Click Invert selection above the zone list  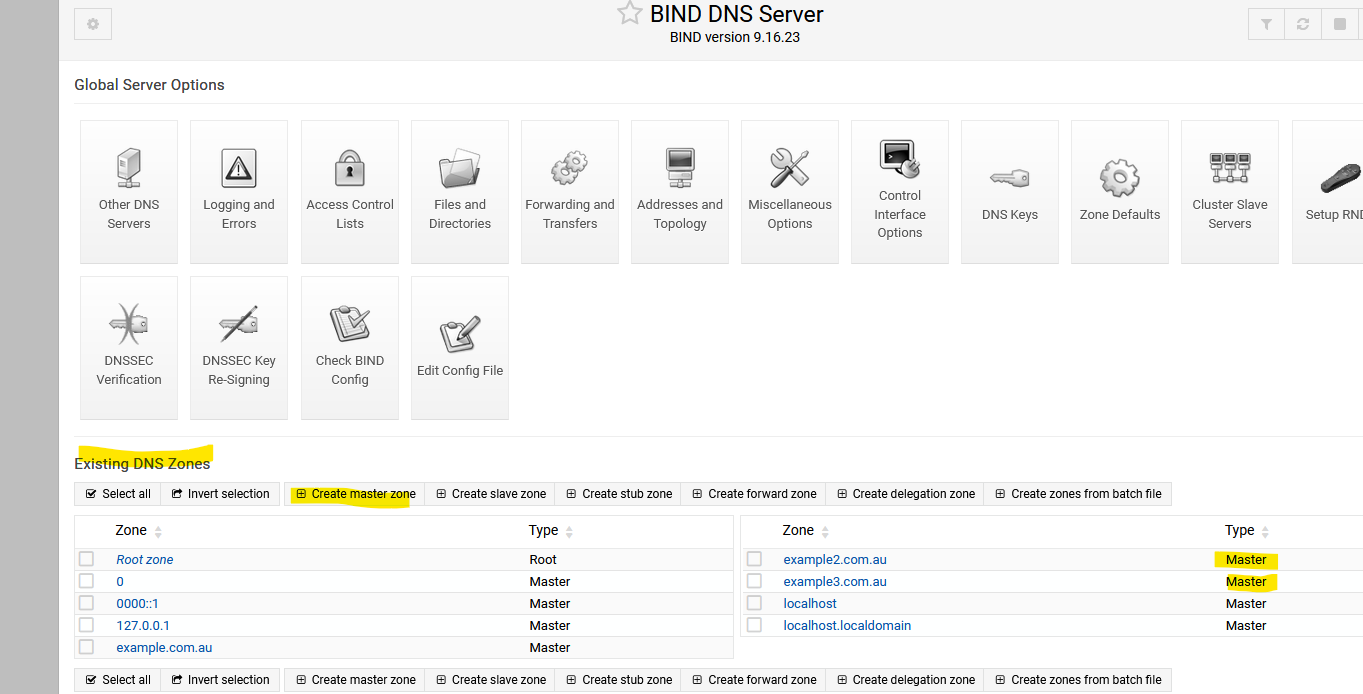[220, 494]
